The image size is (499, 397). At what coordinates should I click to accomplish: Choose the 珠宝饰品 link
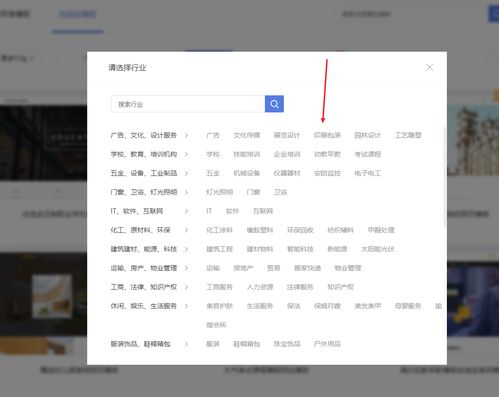[x=287, y=344]
